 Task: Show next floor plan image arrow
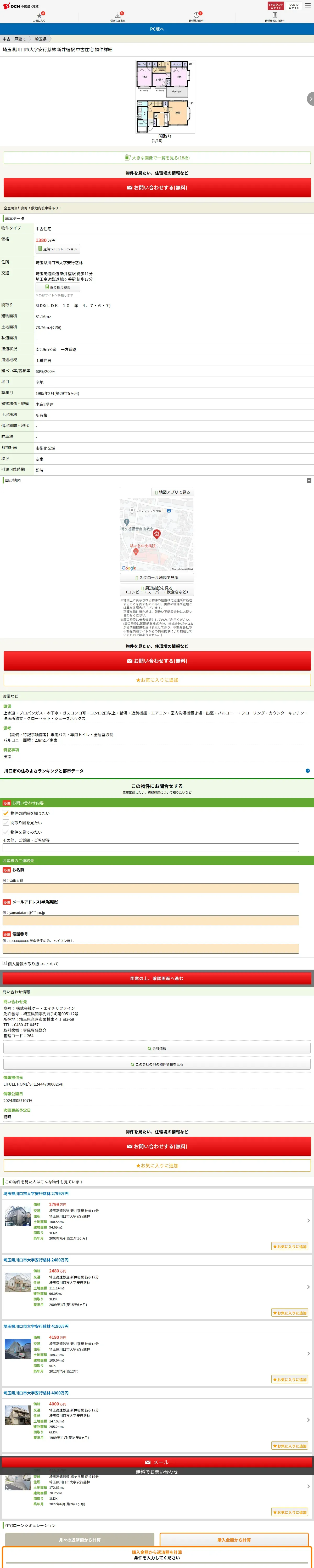pyautogui.click(x=310, y=99)
